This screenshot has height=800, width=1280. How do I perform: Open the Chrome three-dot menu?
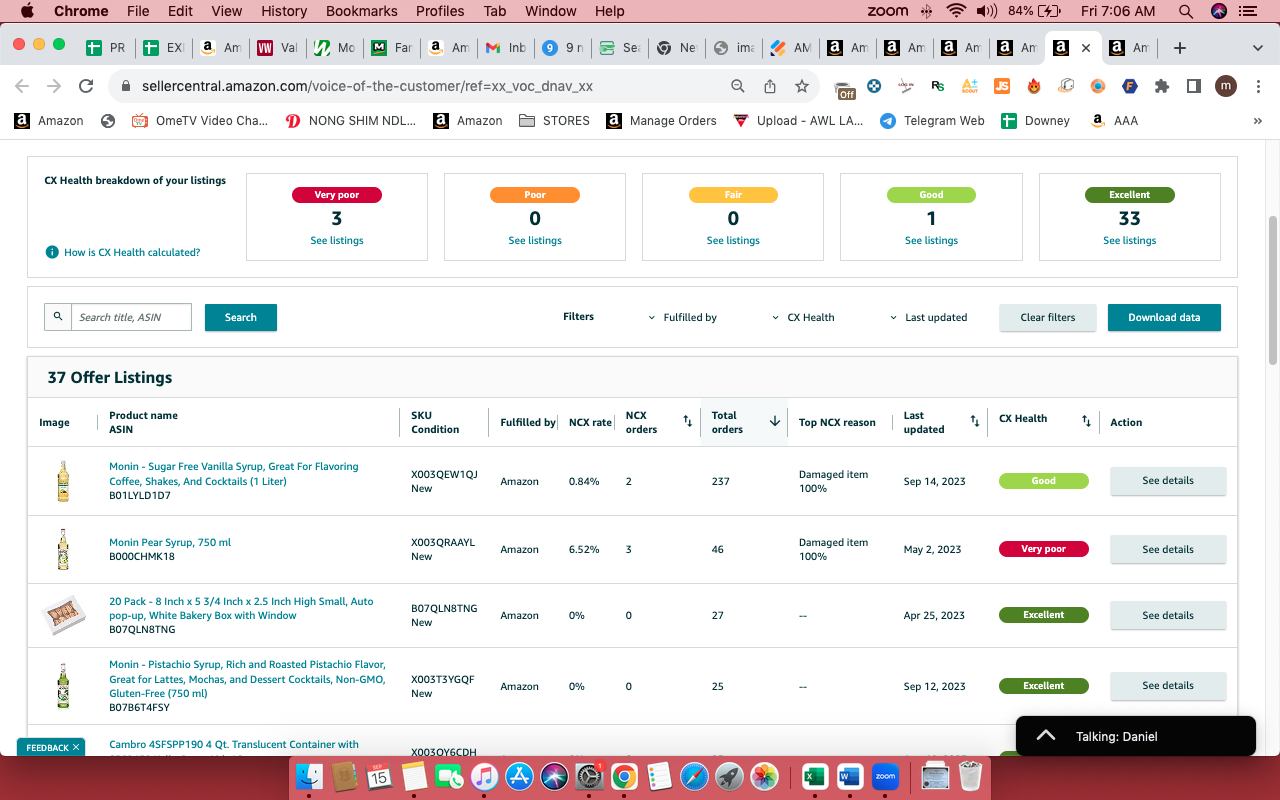click(x=1257, y=86)
